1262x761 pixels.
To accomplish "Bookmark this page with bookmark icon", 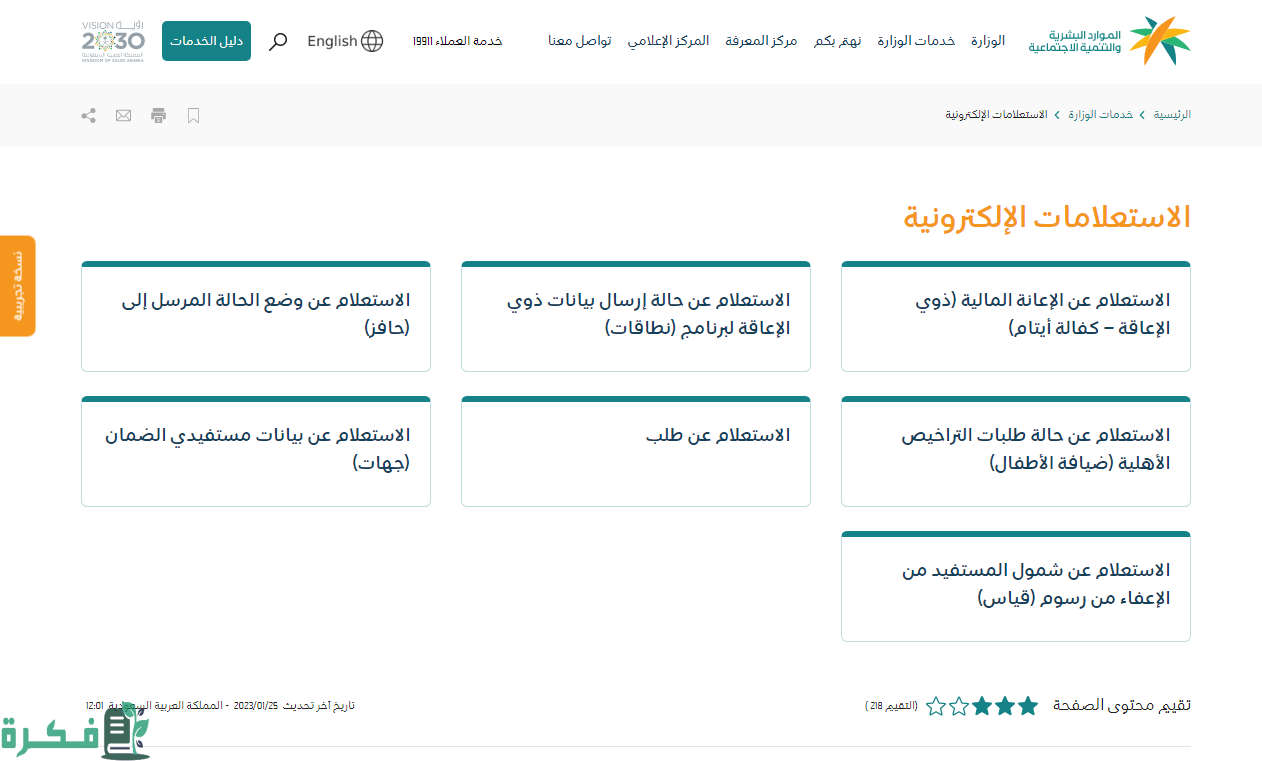I will [194, 115].
